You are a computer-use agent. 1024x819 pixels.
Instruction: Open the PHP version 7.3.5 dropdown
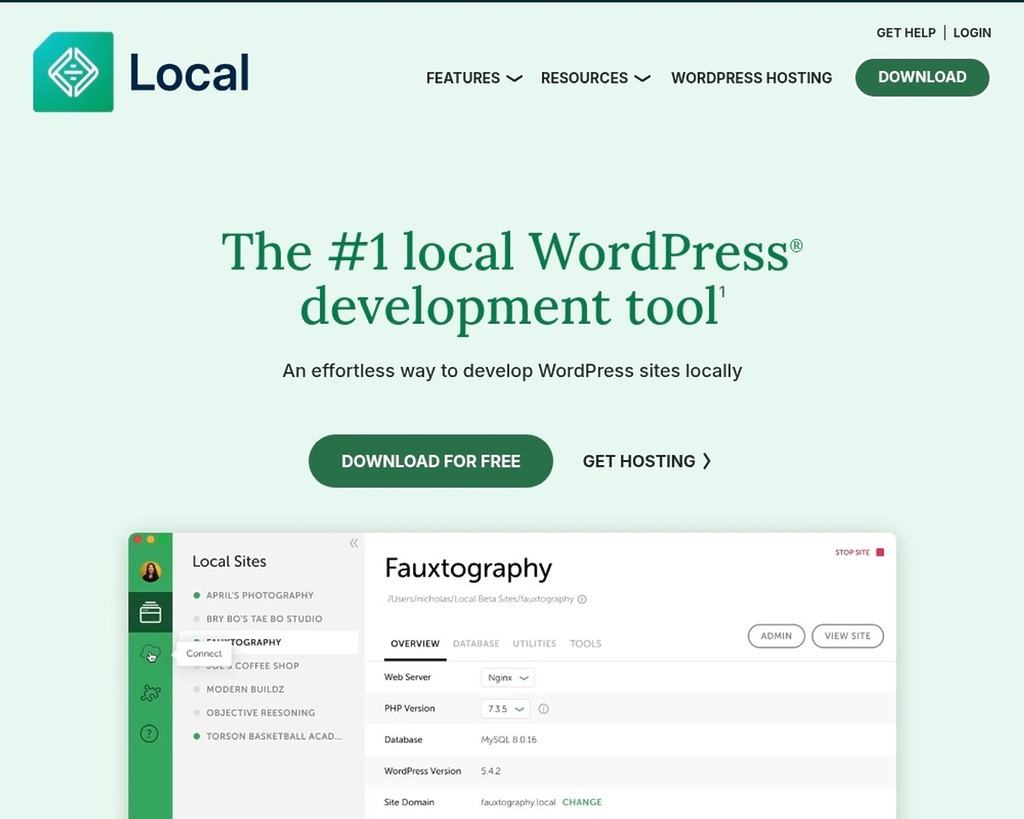click(x=505, y=709)
